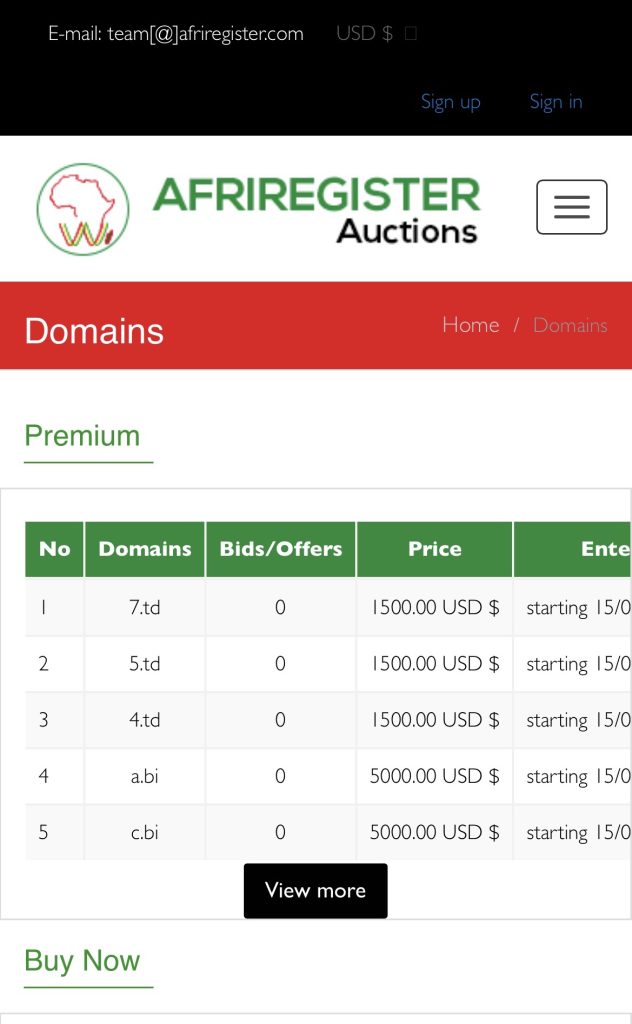Open the Sign in link
Image resolution: width=632 pixels, height=1024 pixels.
[x=556, y=102]
